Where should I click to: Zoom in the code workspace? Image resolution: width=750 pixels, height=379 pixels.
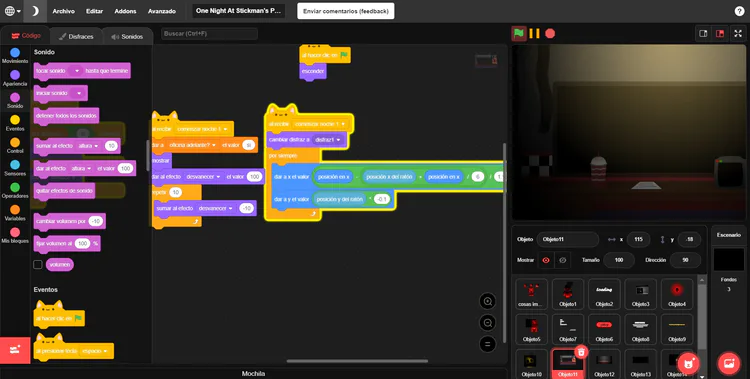(x=488, y=301)
